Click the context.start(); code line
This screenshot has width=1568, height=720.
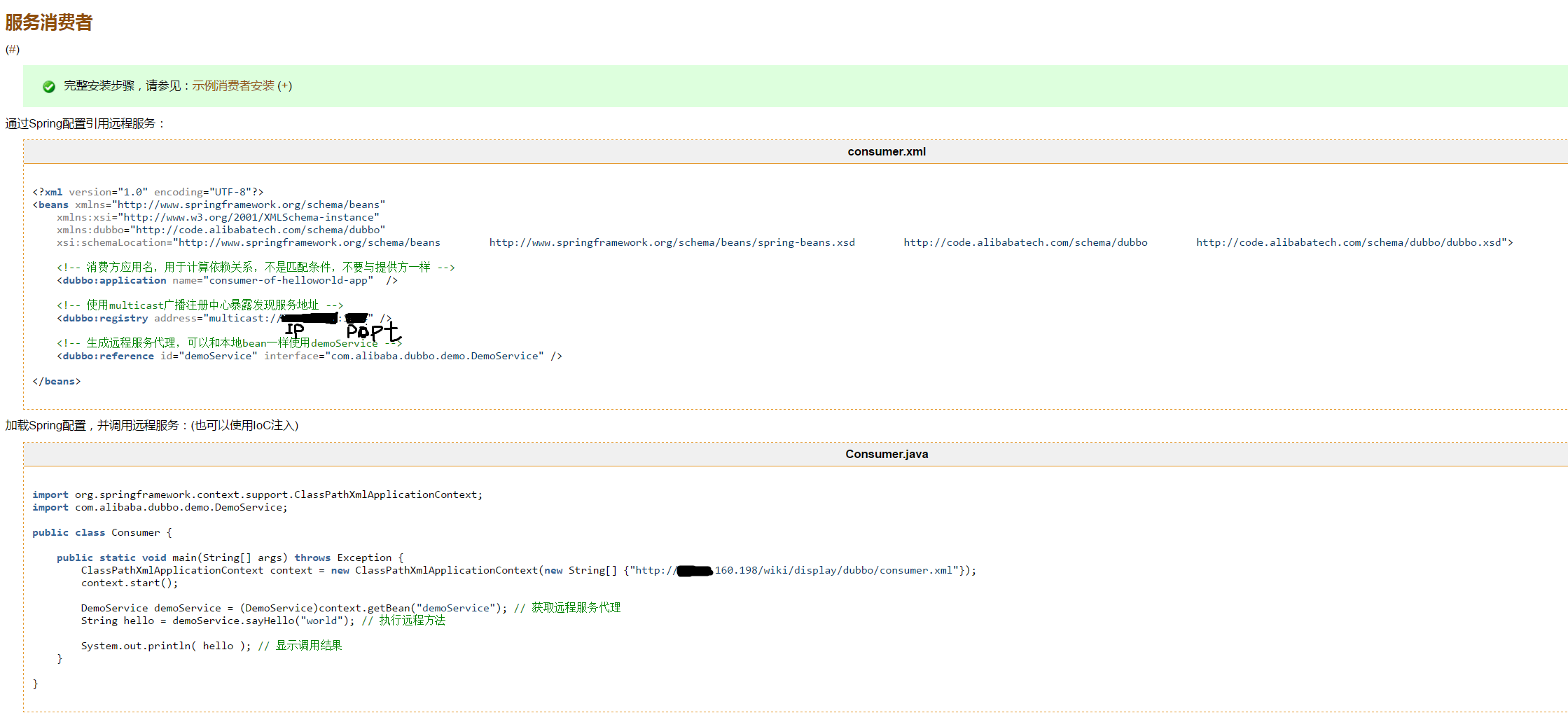(130, 583)
